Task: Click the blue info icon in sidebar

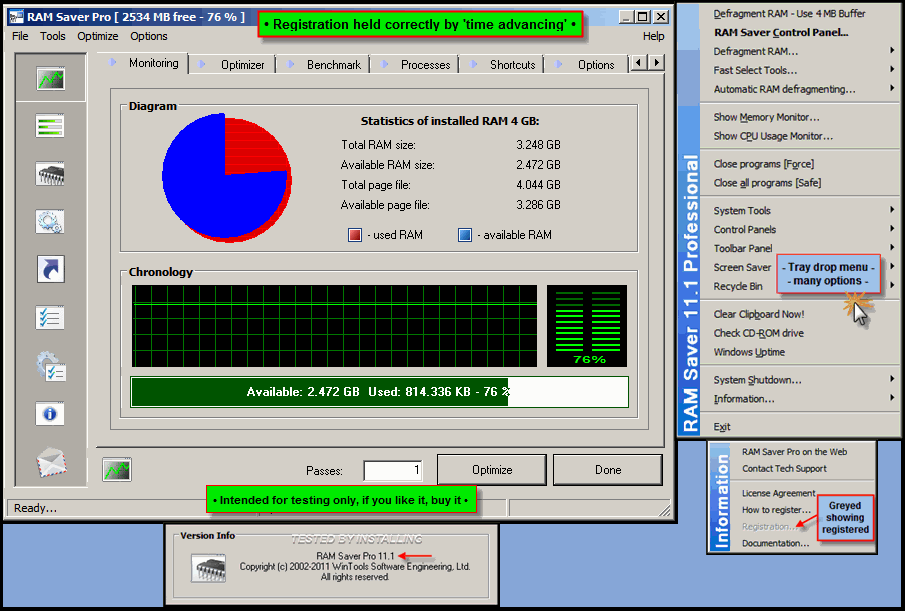Action: tap(50, 413)
